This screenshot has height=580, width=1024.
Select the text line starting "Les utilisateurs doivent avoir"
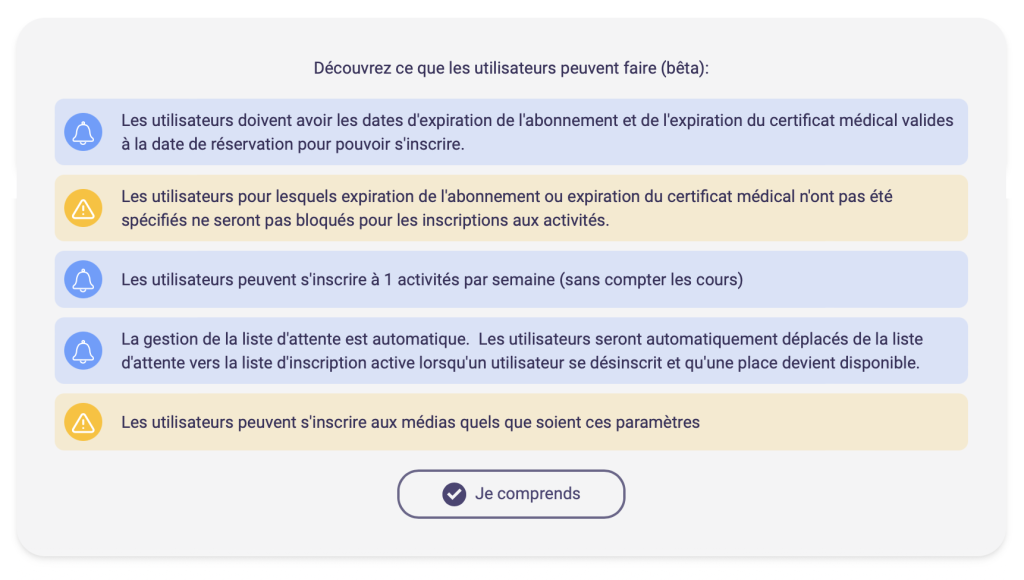pos(537,120)
